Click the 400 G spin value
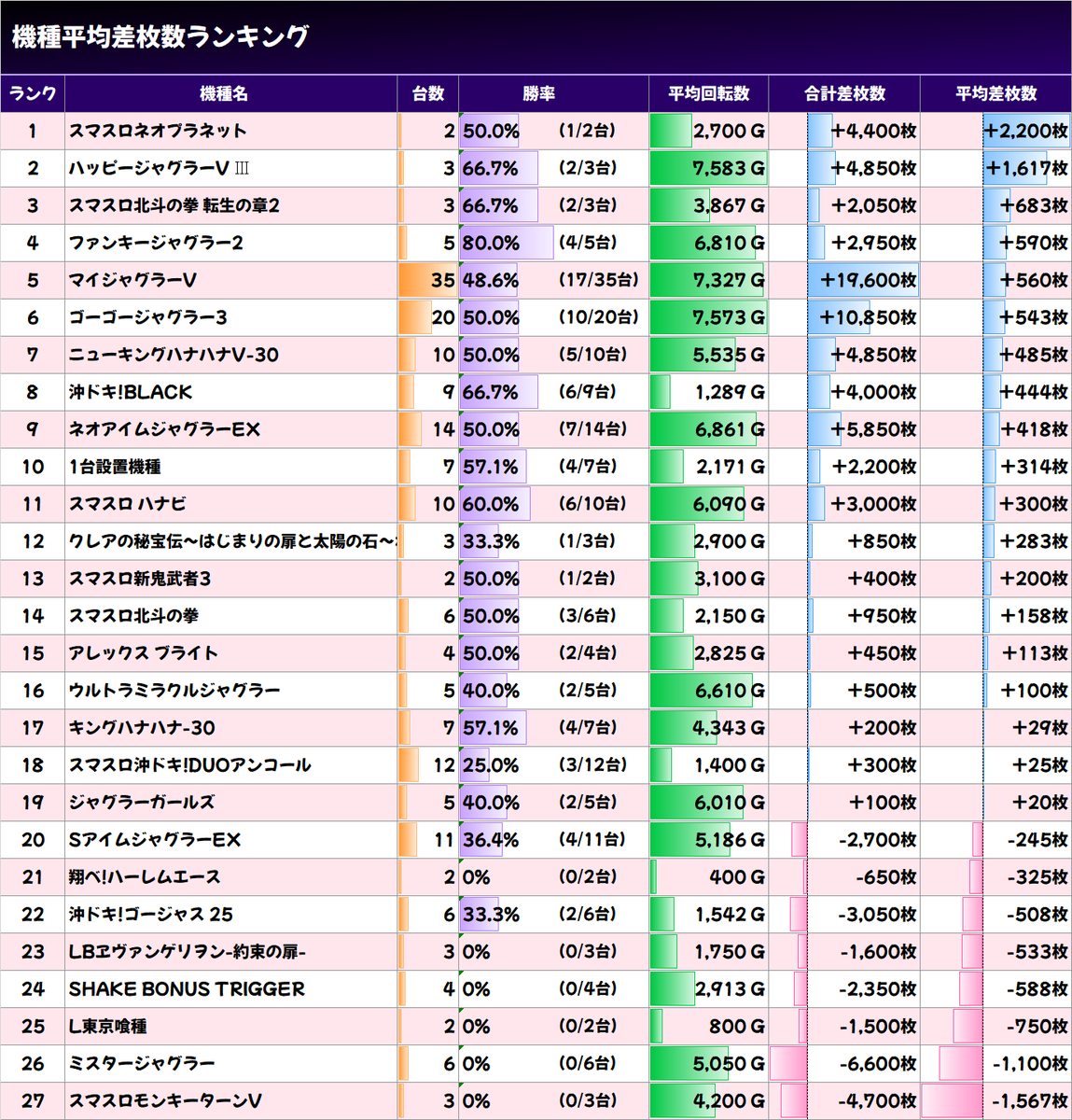The height and width of the screenshot is (1120, 1072). coord(737,877)
